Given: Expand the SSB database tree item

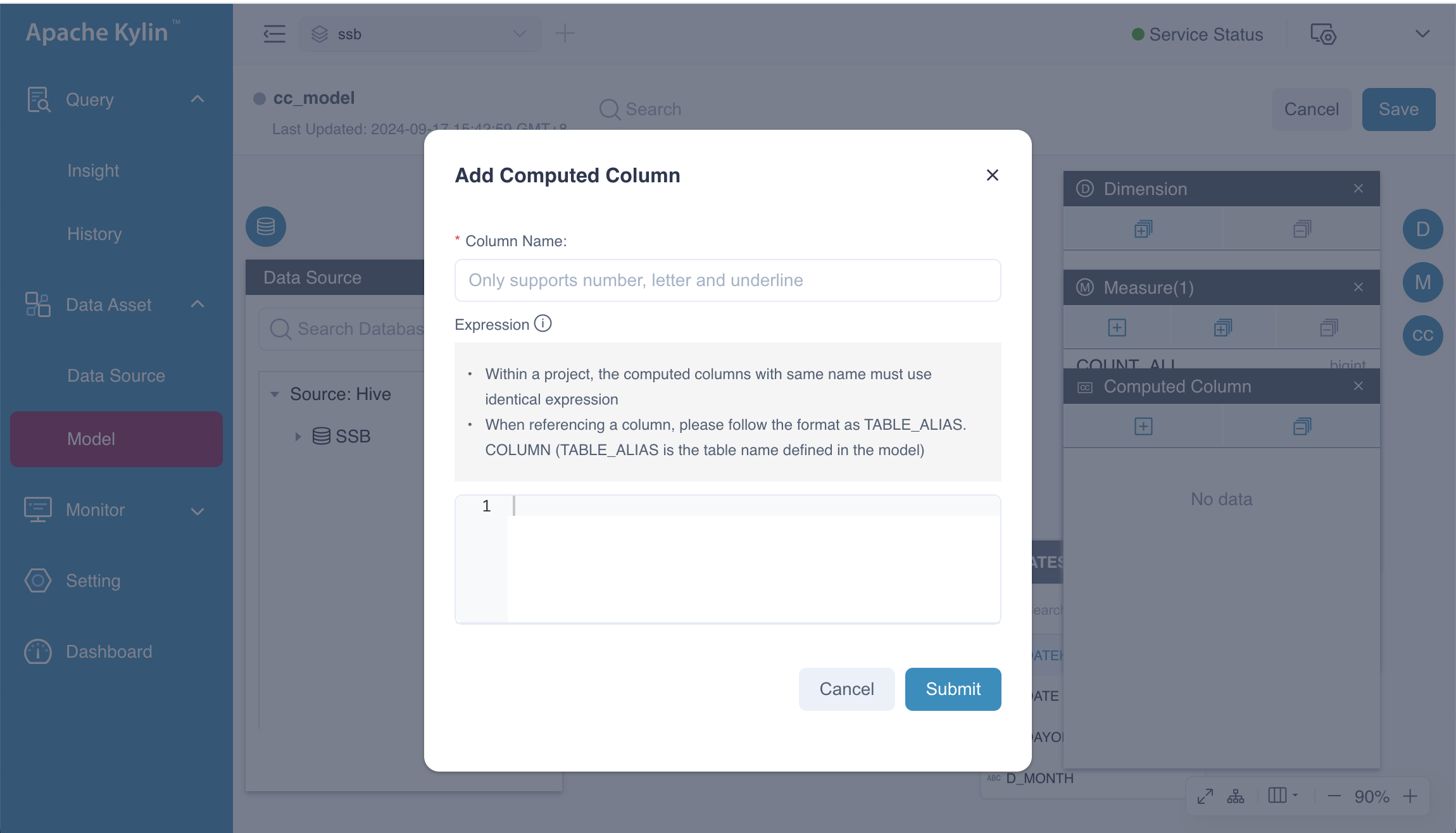Looking at the screenshot, I should point(296,436).
